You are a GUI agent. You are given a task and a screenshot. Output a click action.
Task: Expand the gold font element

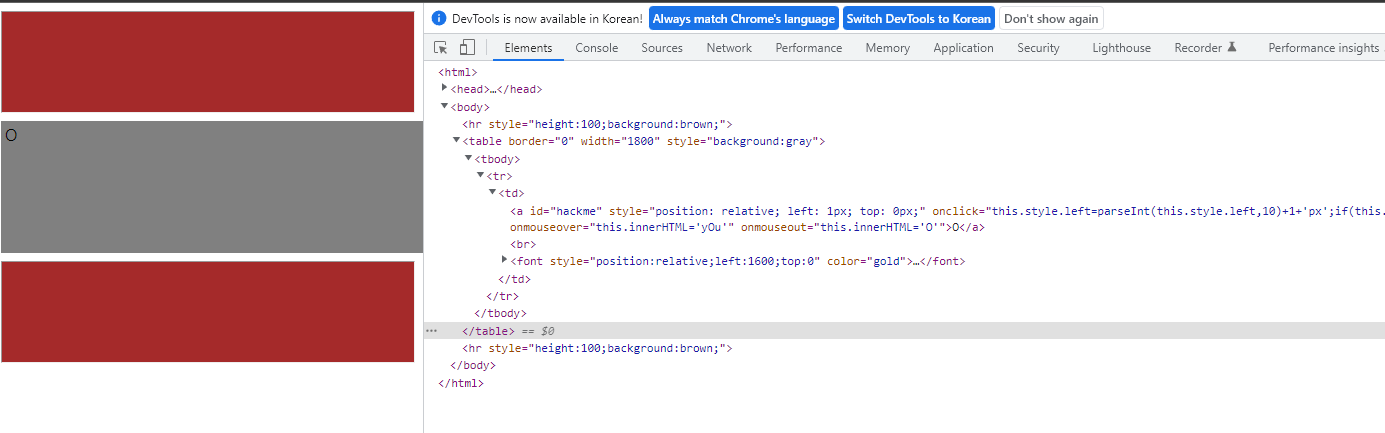pyautogui.click(x=504, y=260)
